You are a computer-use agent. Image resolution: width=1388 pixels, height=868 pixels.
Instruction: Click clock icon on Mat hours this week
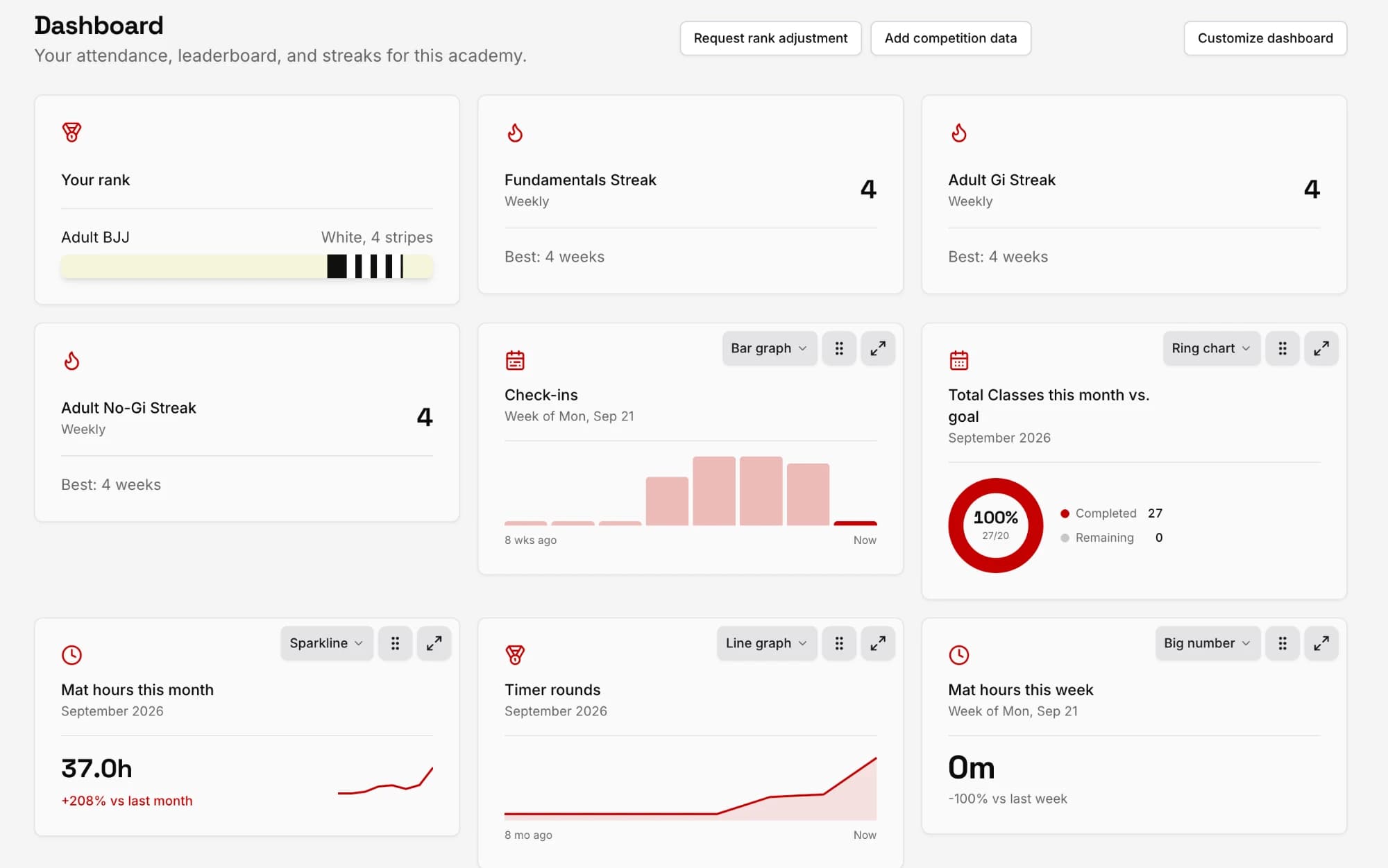pyautogui.click(x=958, y=654)
